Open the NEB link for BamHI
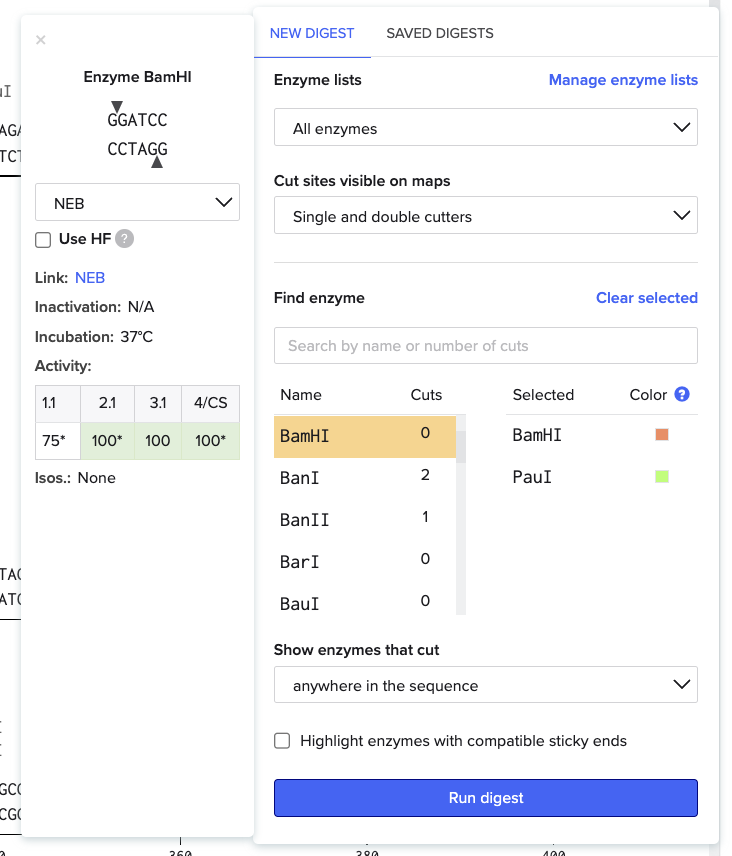732x856 pixels. (x=90, y=277)
